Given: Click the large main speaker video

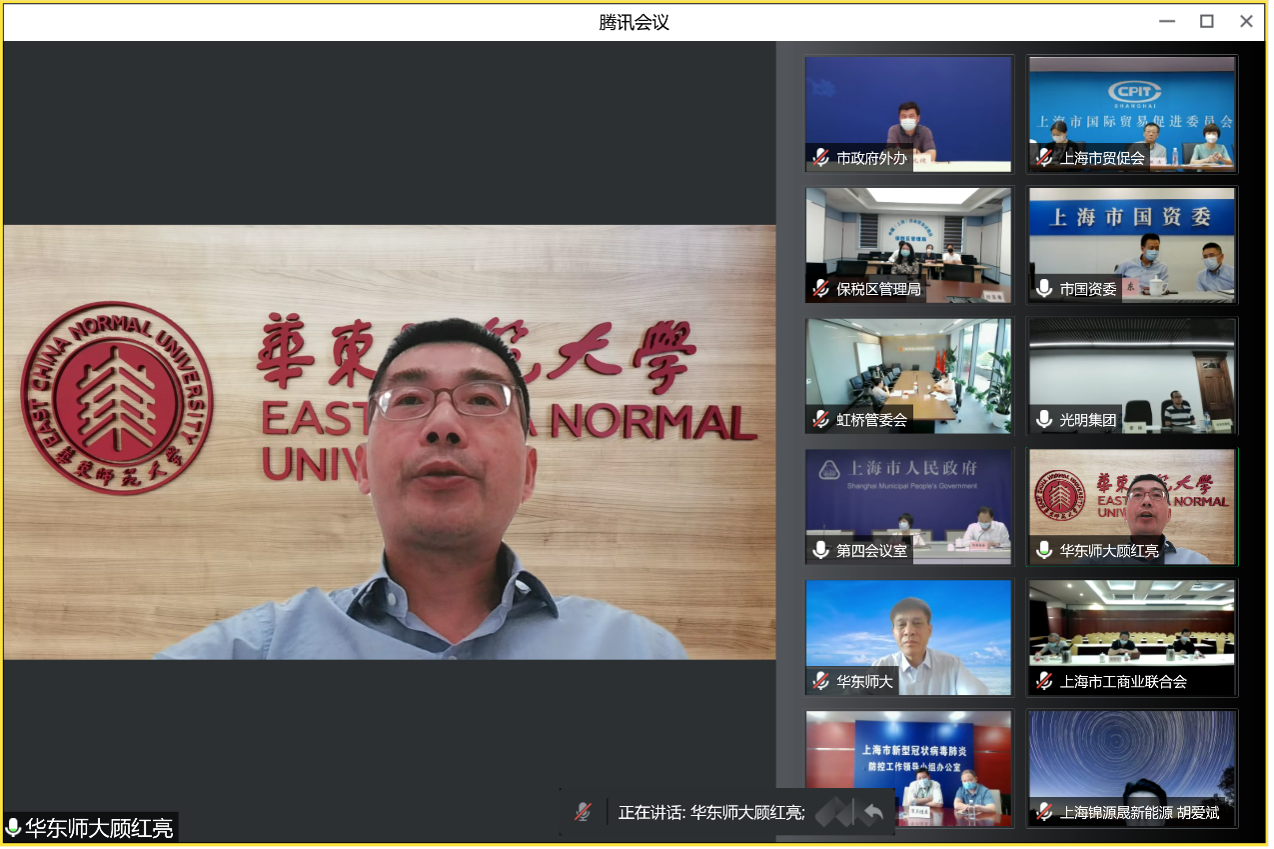Looking at the screenshot, I should (x=389, y=441).
